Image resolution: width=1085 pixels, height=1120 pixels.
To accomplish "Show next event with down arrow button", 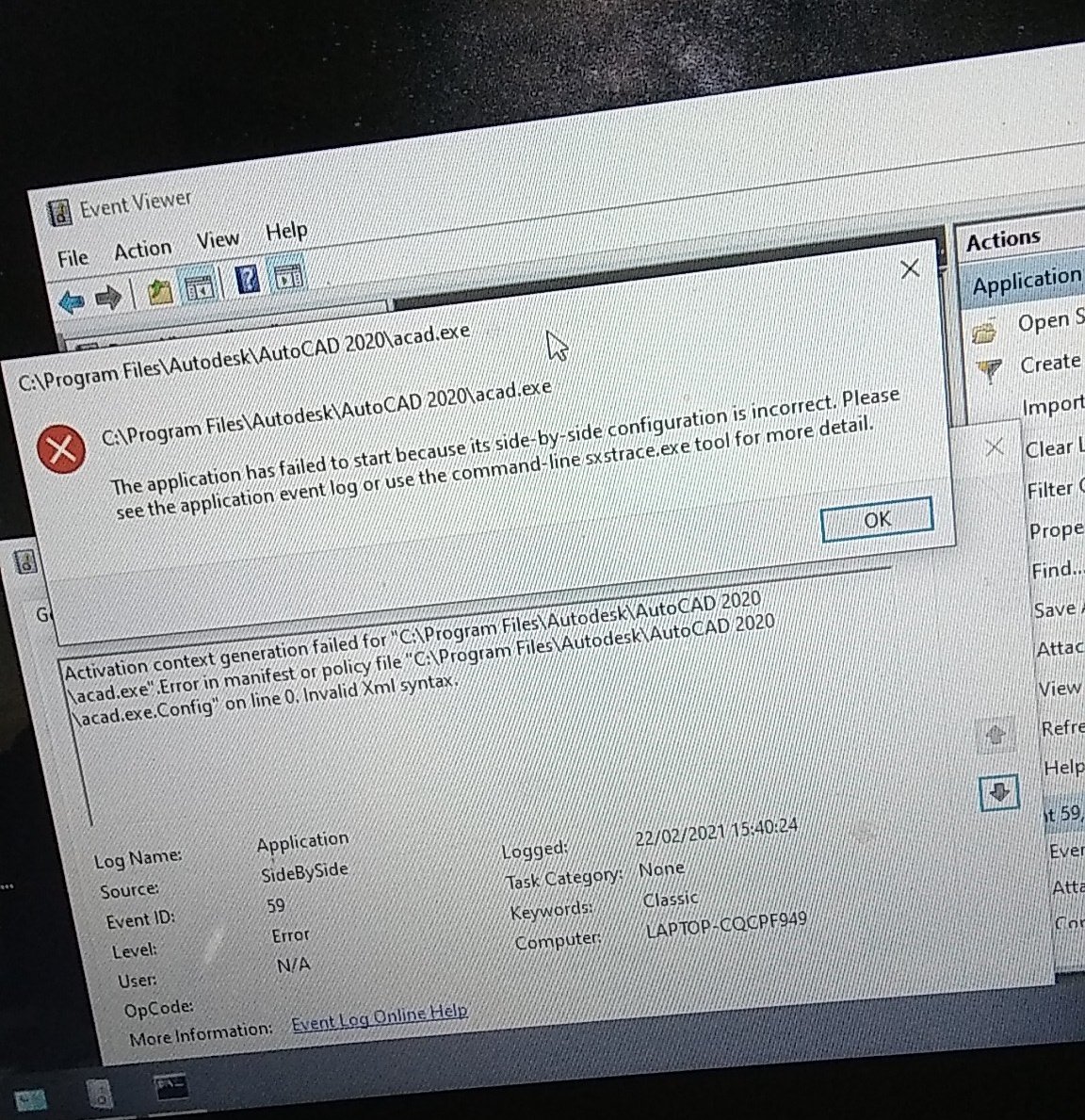I will [x=999, y=791].
